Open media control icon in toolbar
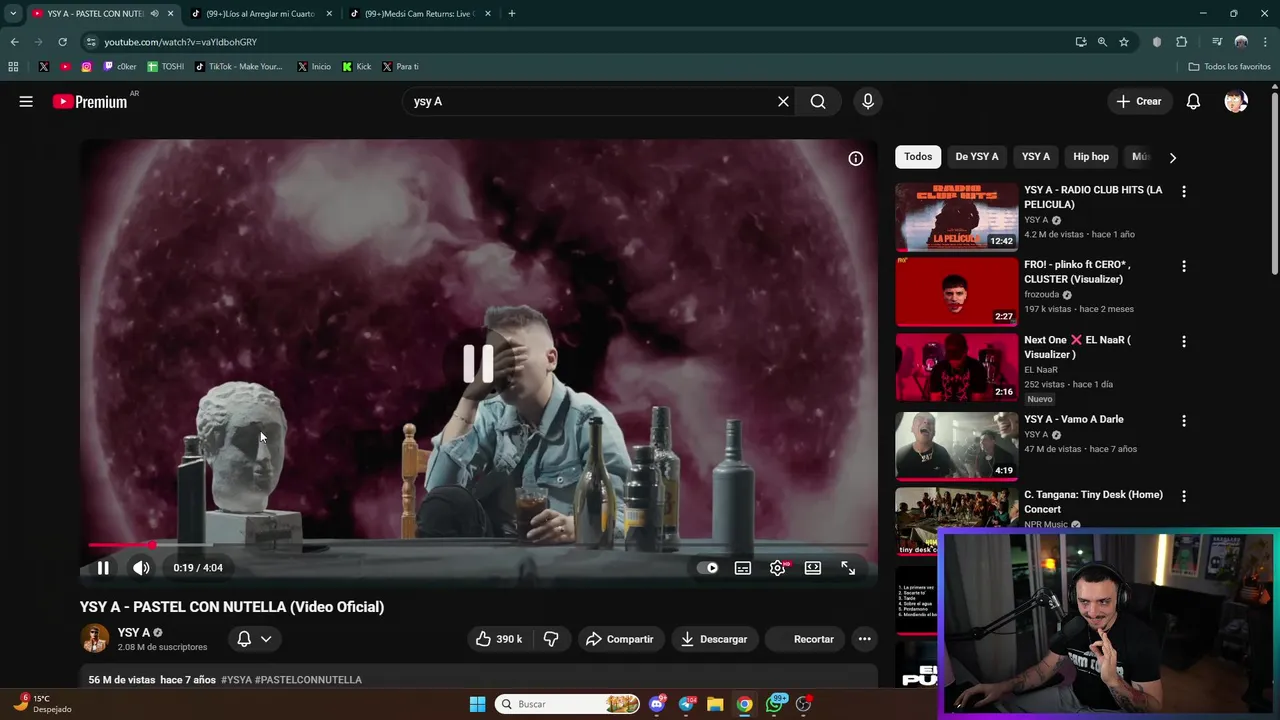This screenshot has width=1280, height=720. (1217, 42)
